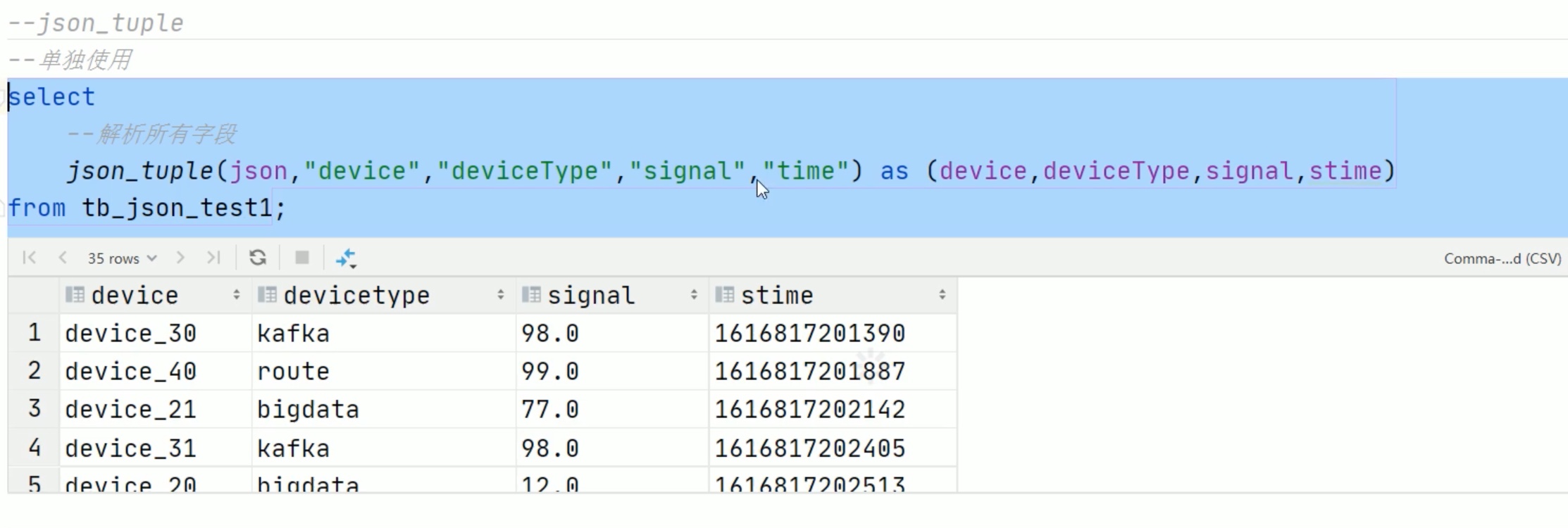This screenshot has height=528, width=1568.
Task: Open the compare/pin results icon
Action: (x=346, y=258)
